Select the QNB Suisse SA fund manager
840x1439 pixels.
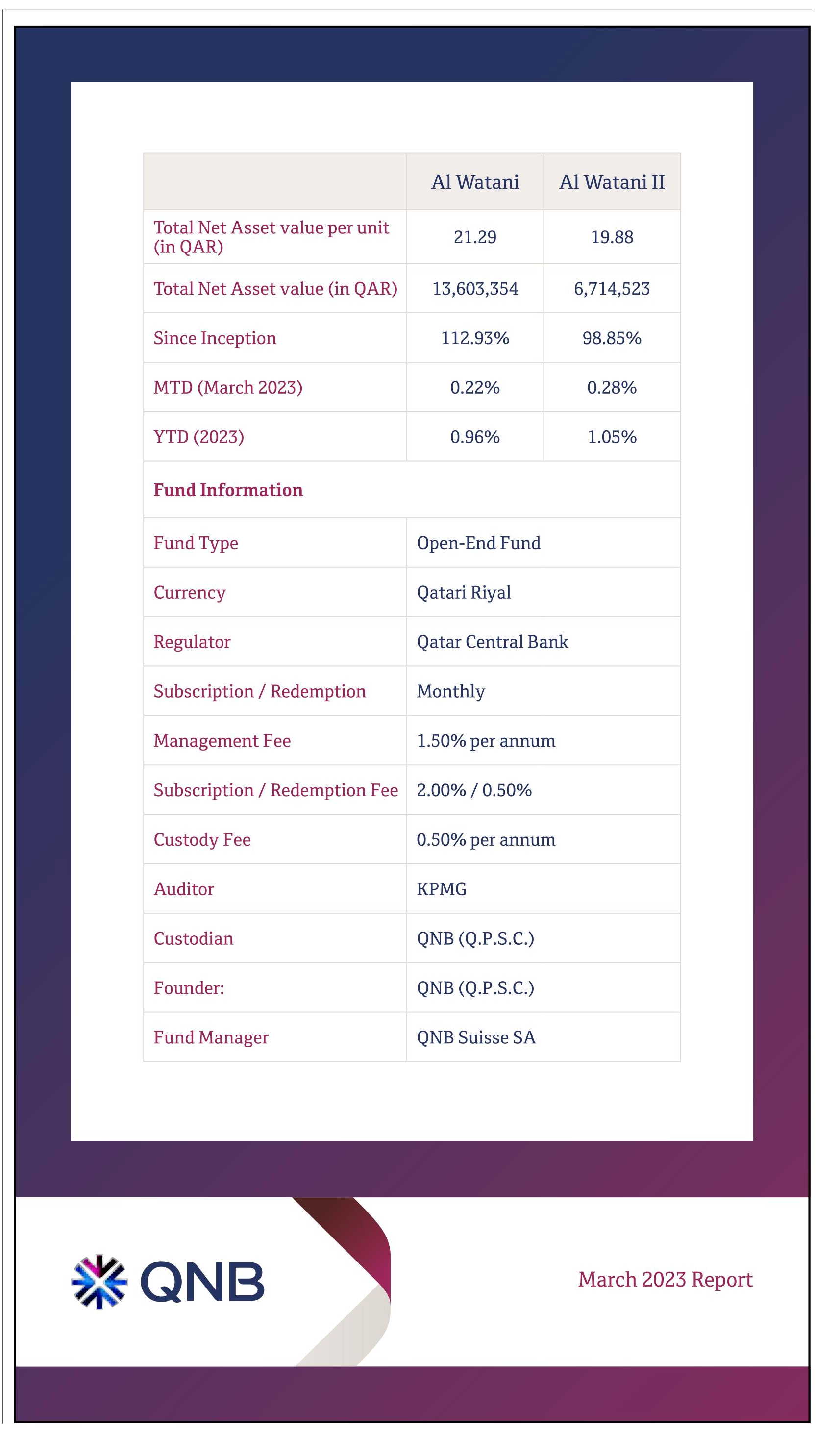click(x=476, y=1037)
